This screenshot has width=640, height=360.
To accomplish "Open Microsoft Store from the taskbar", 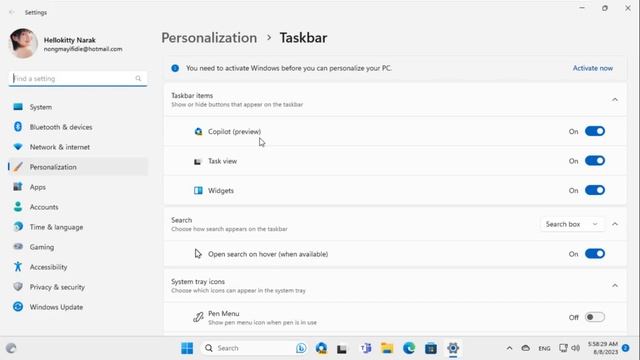I will 431,348.
